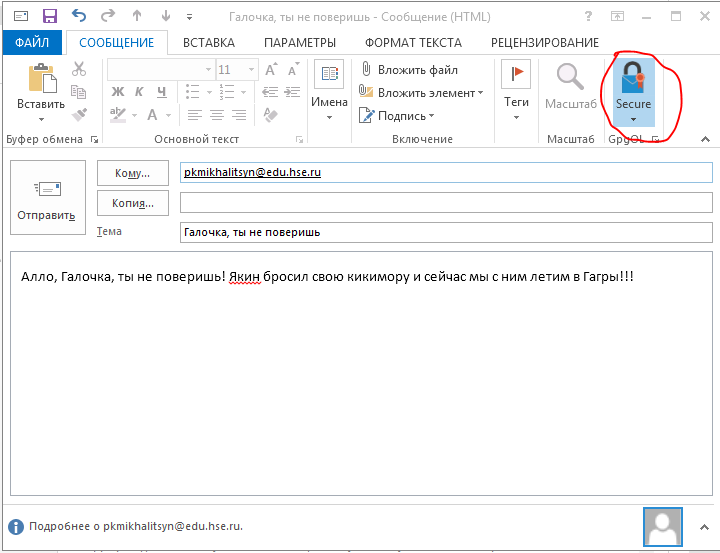
Task: Decrease font size with the smaller A
Action: tap(293, 70)
